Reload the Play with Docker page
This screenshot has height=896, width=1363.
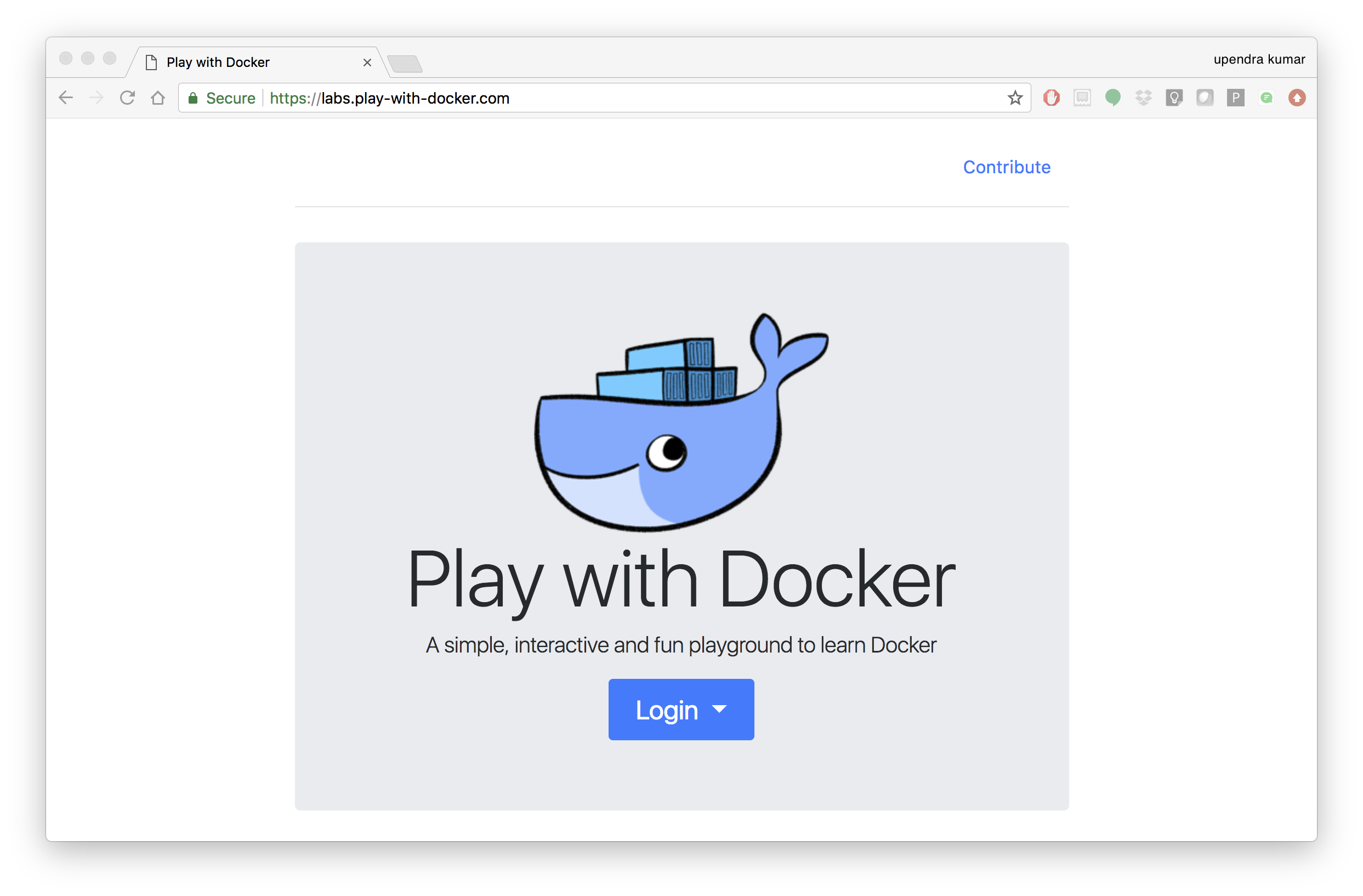(127, 98)
